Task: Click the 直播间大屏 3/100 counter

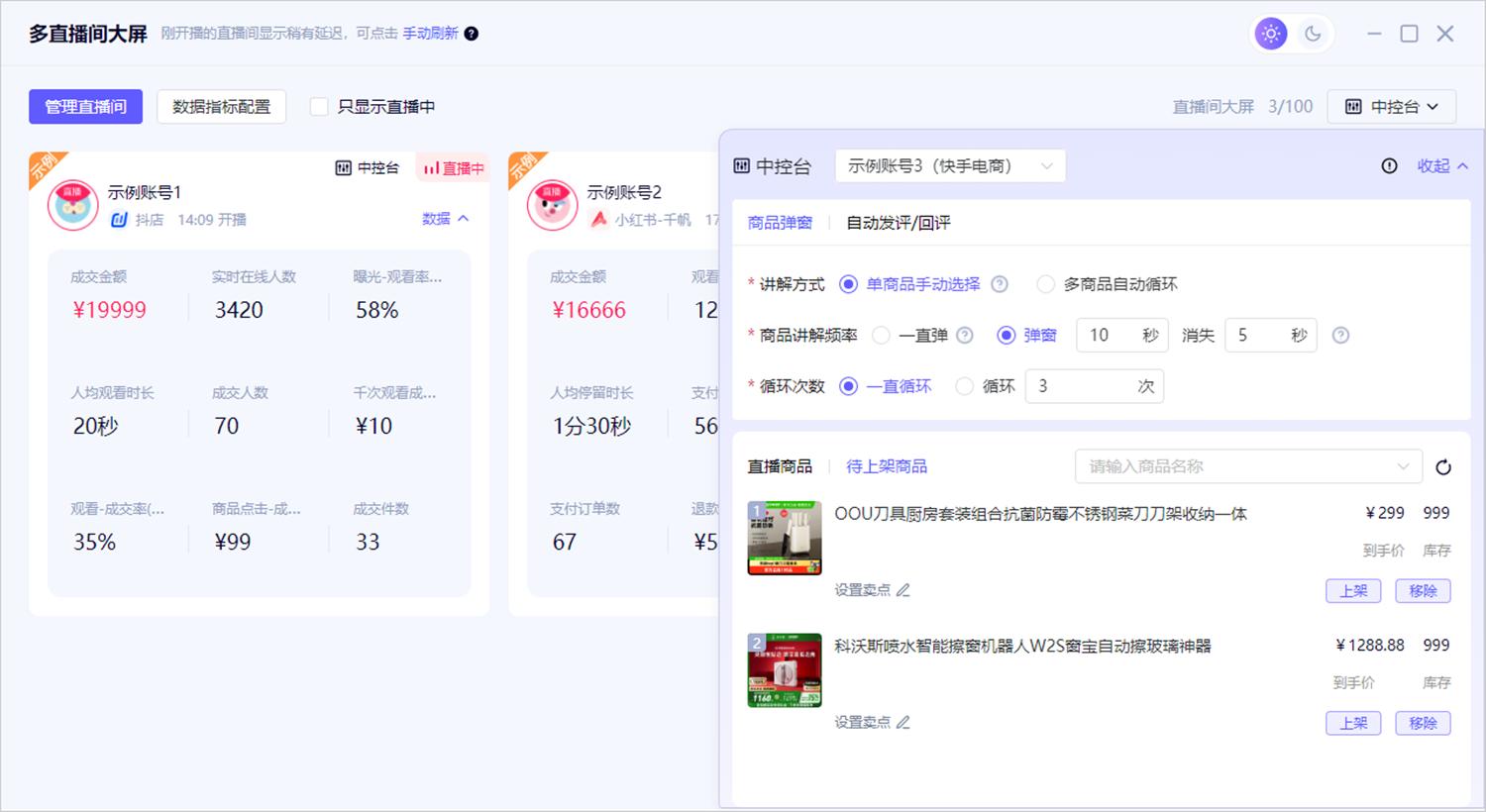Action: pyautogui.click(x=1242, y=107)
